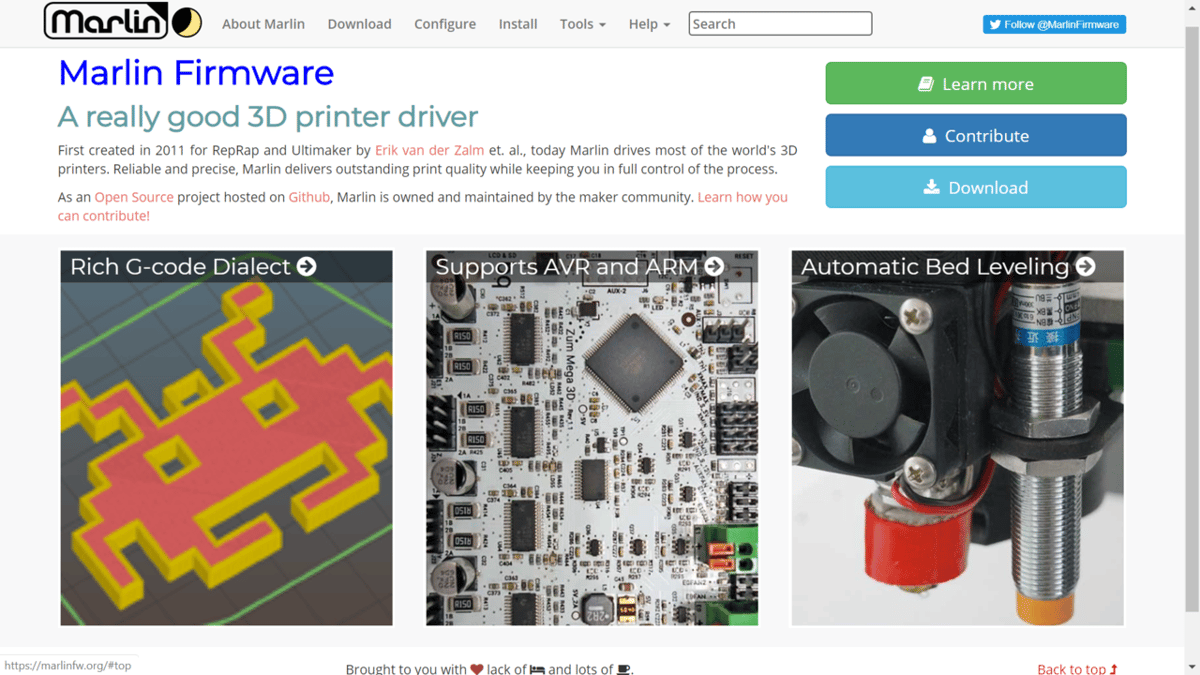Click the blue Contribute button

pos(976,135)
